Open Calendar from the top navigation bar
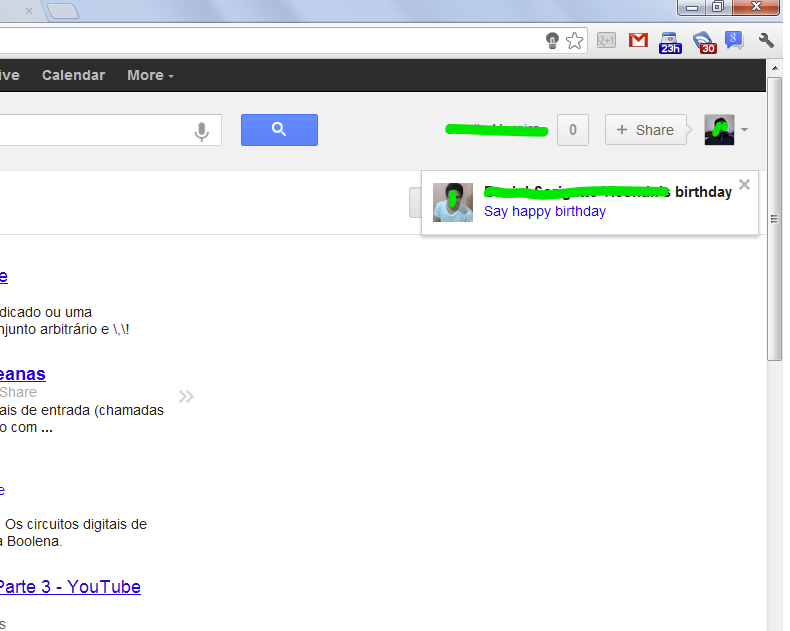The width and height of the screenshot is (790, 631). tap(73, 75)
